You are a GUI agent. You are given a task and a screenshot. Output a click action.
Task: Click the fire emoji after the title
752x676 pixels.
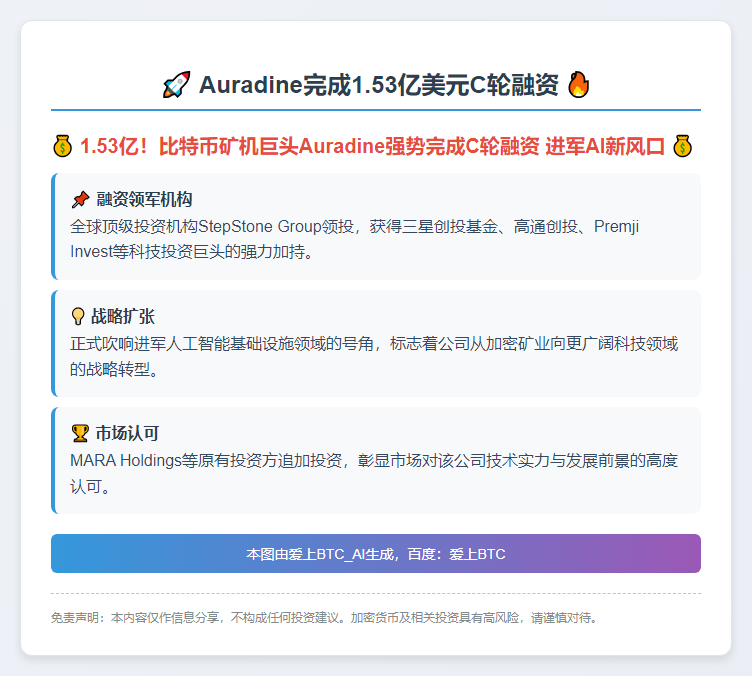point(578,84)
